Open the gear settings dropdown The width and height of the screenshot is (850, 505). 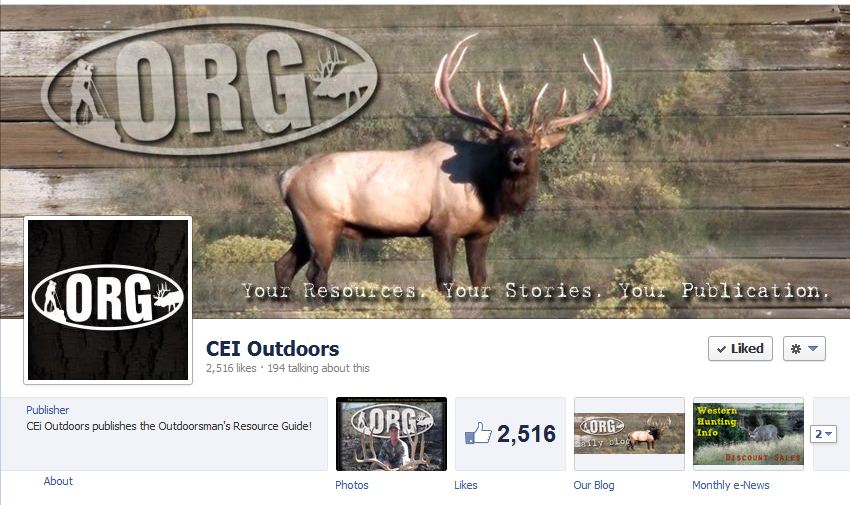(804, 348)
